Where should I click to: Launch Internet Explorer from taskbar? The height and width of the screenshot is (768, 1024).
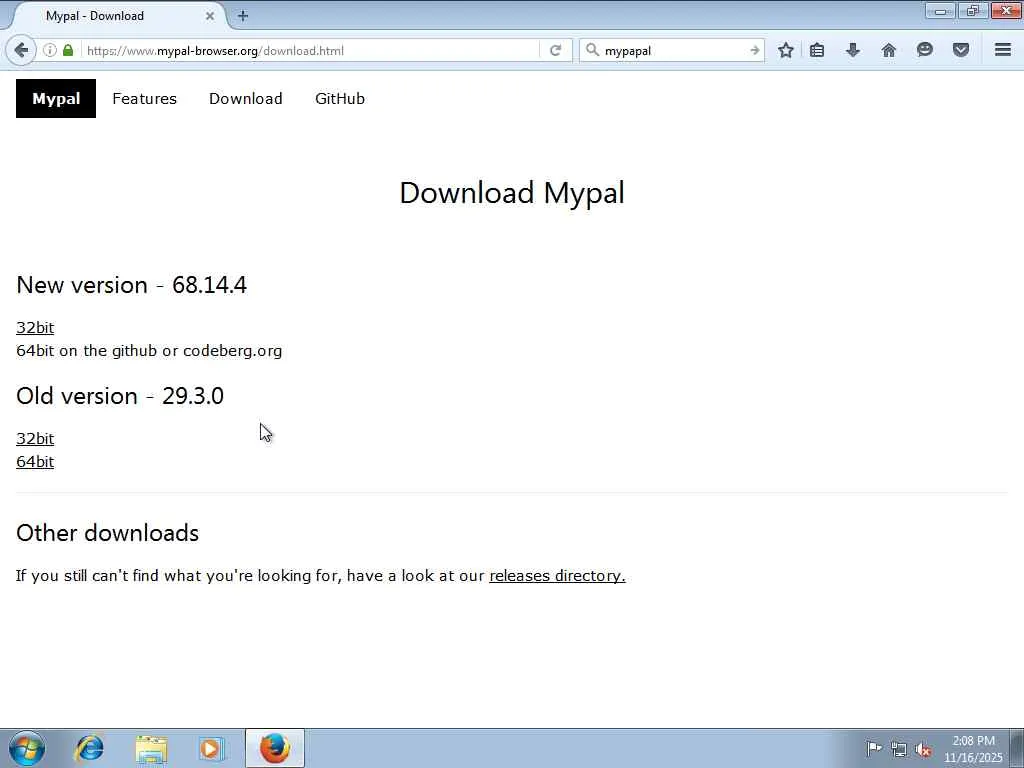point(89,748)
